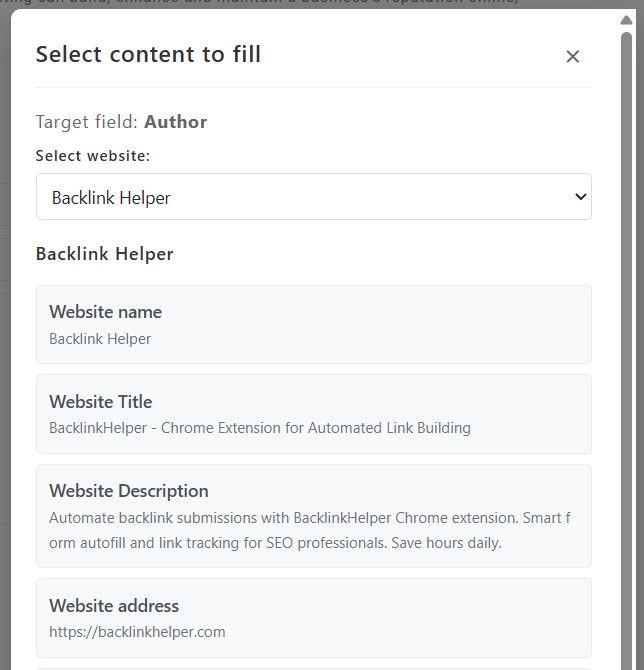Choose the Website Title card
Viewport: 644px width, 670px height.
tap(313, 413)
